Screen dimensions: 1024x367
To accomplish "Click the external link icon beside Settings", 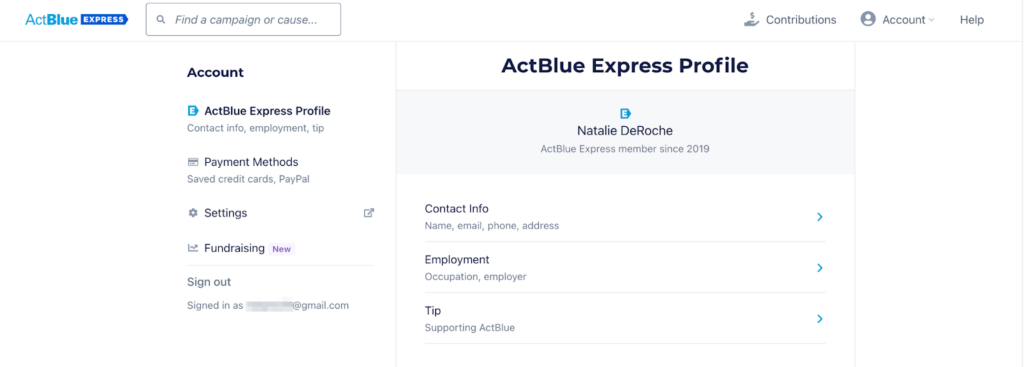I will tap(369, 213).
